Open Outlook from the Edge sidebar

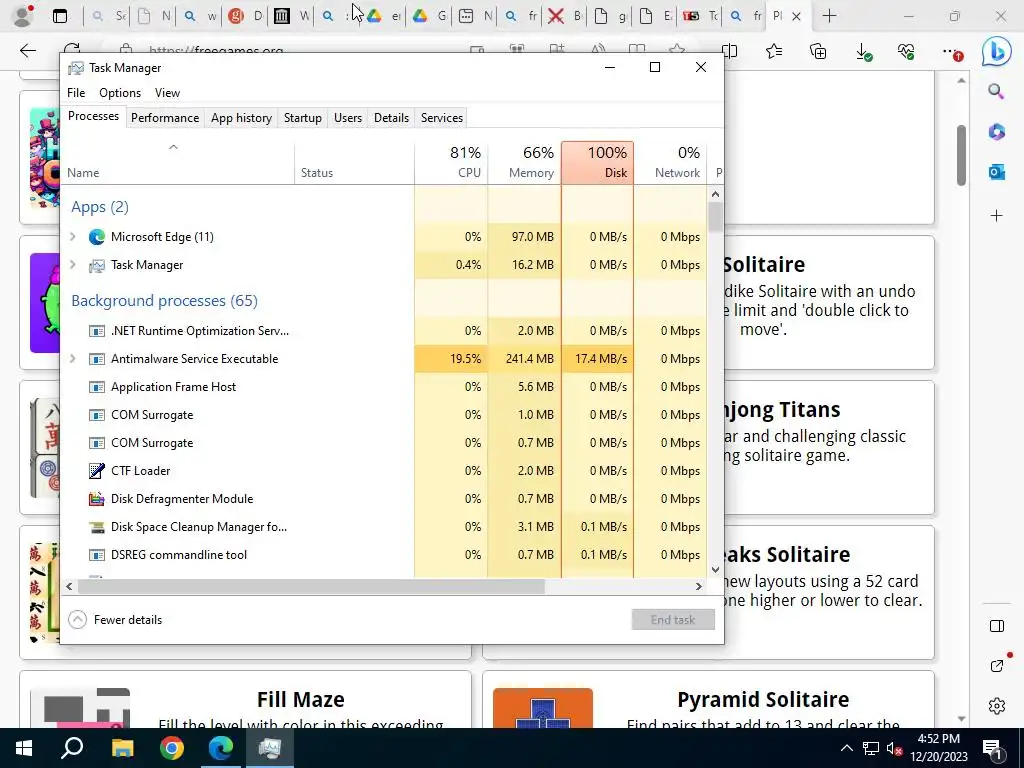pos(997,172)
